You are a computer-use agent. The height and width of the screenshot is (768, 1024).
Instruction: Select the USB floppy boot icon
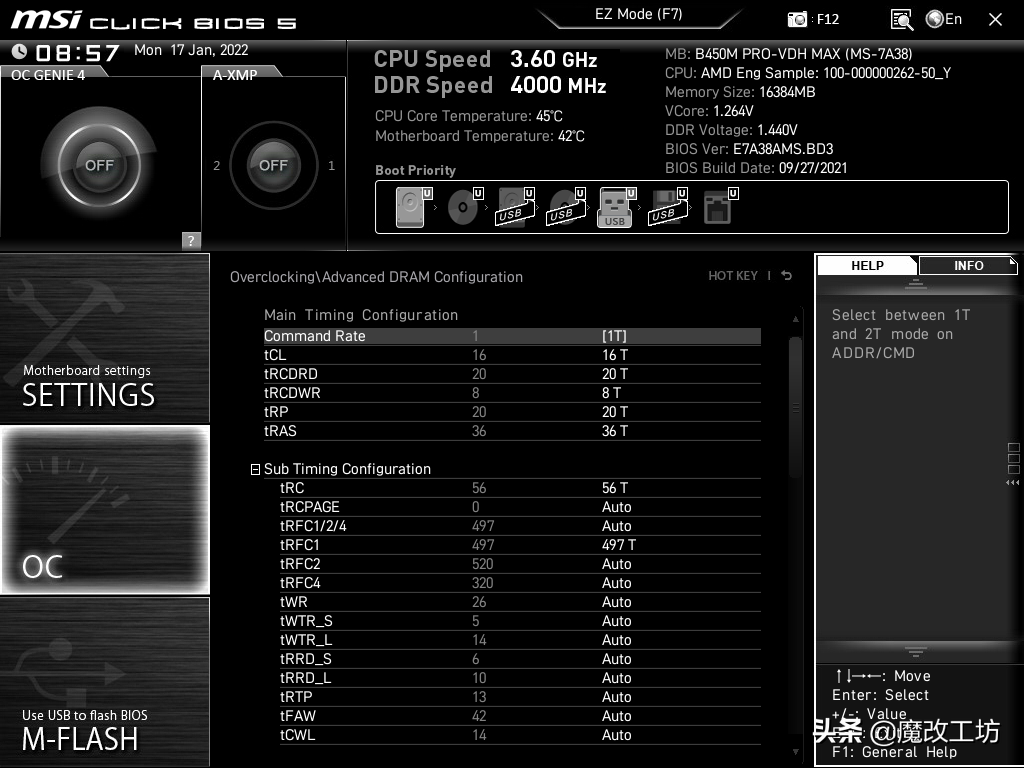(668, 206)
